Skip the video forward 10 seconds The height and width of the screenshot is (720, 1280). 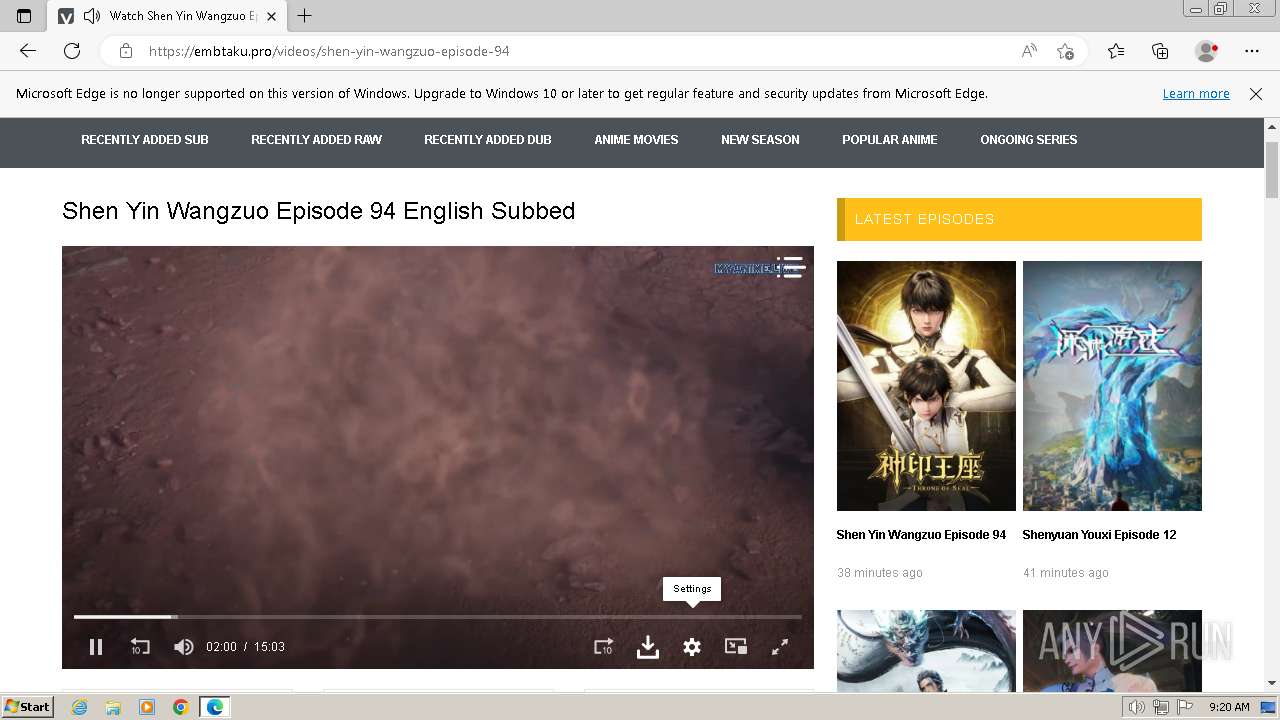pyautogui.click(x=603, y=647)
